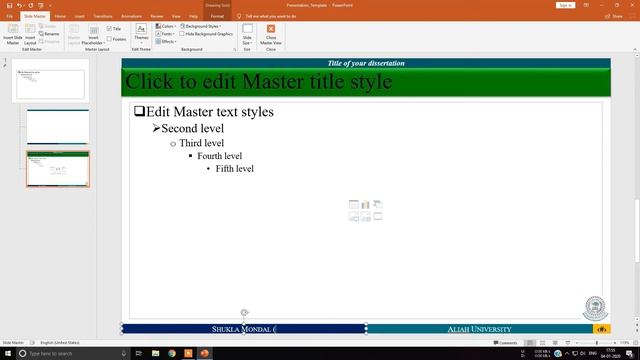
Task: Click the university logo image
Action: [595, 308]
